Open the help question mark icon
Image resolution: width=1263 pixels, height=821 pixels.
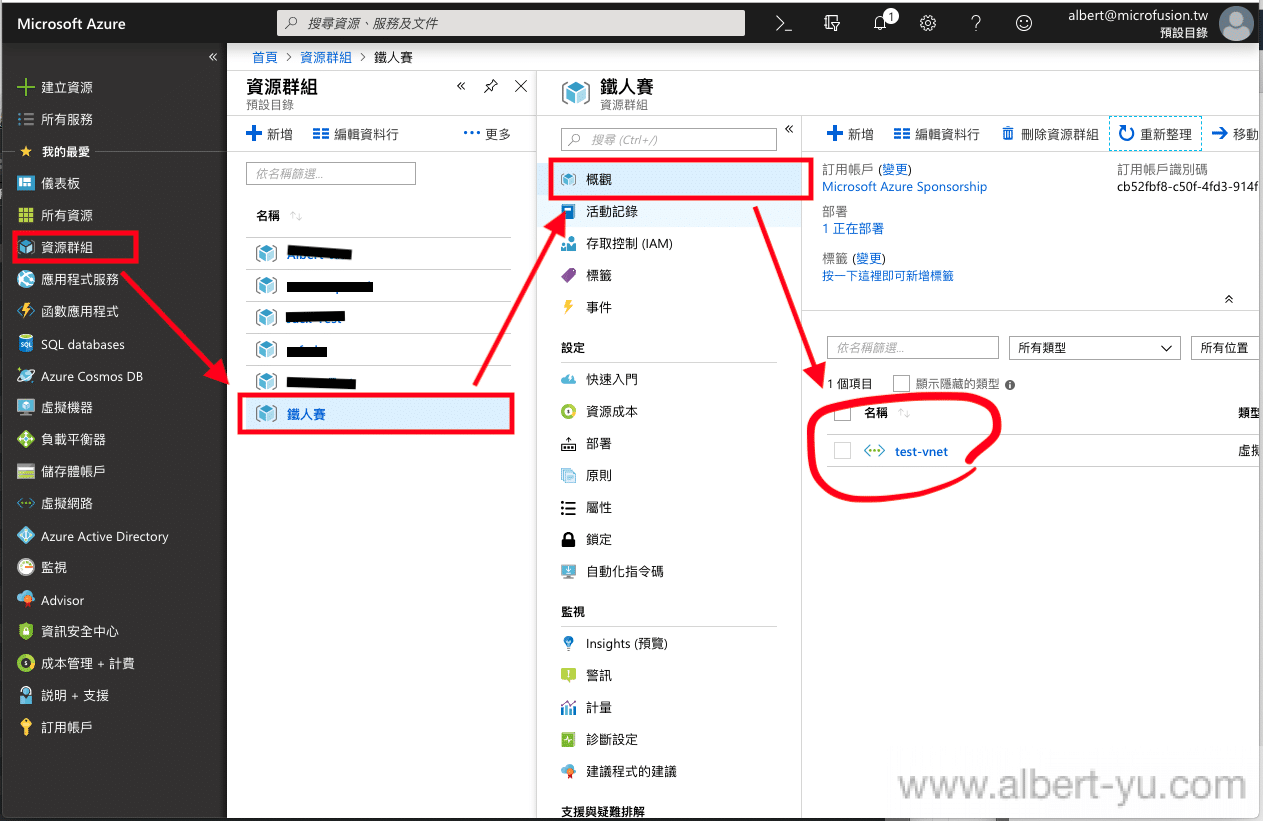[976, 23]
